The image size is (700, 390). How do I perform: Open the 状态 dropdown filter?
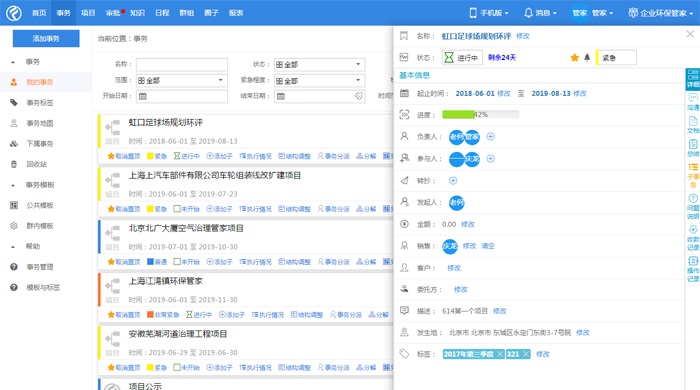[x=319, y=65]
